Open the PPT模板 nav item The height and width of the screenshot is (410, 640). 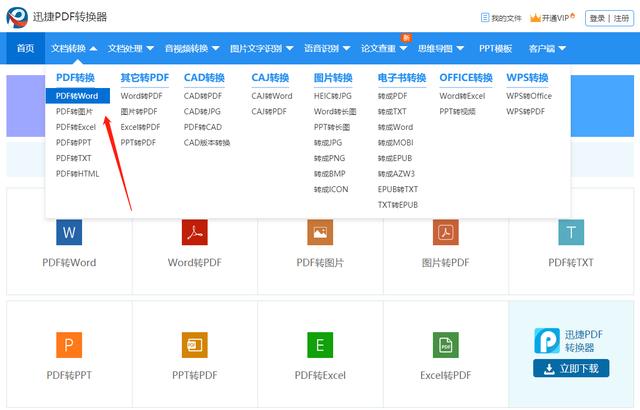(x=495, y=49)
